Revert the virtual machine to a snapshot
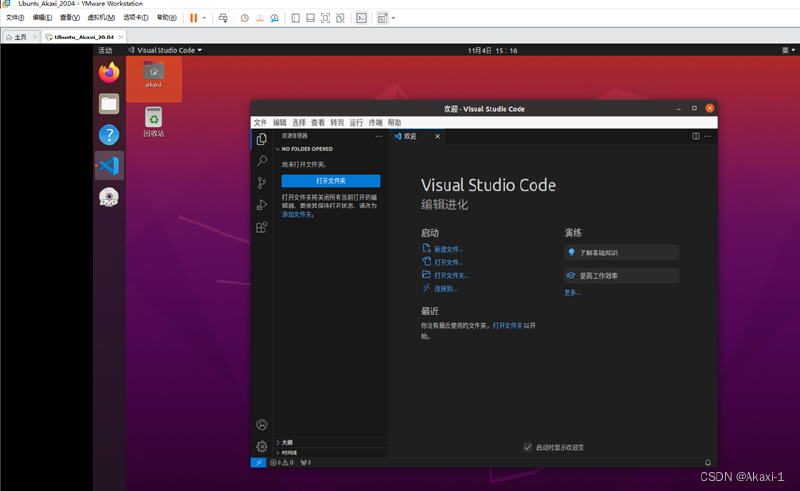The width and height of the screenshot is (800, 491). [260, 18]
